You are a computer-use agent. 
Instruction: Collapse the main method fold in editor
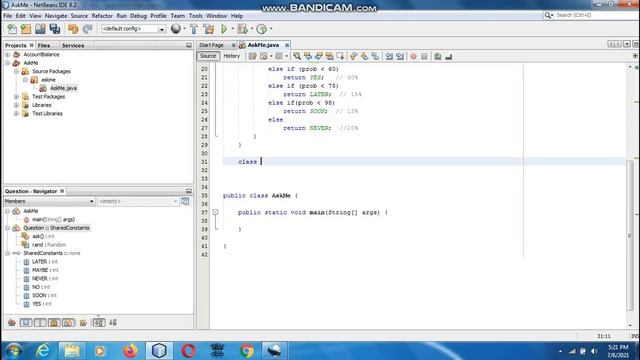coord(216,212)
